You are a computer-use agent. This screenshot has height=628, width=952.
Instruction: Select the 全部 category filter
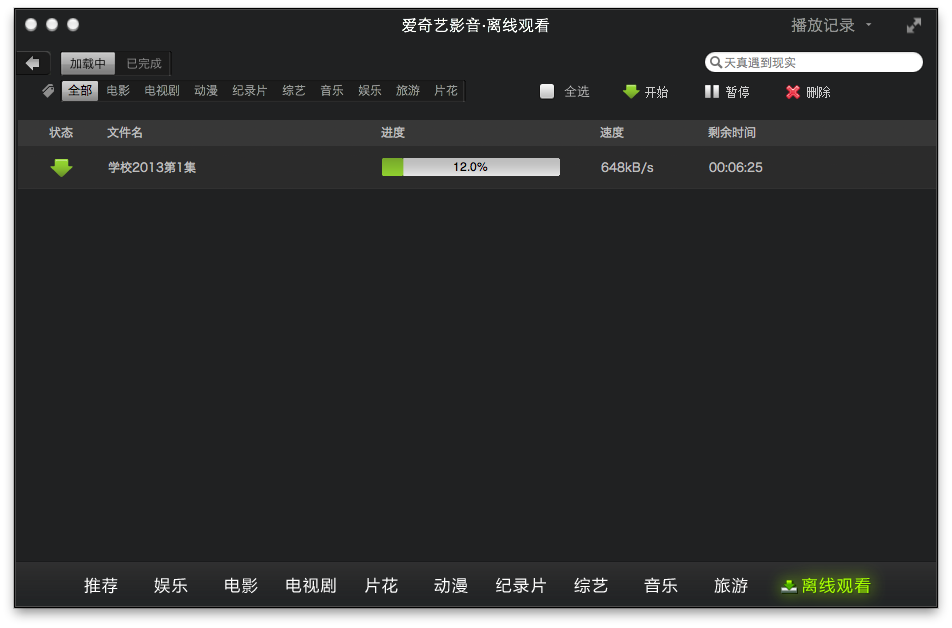[80, 90]
